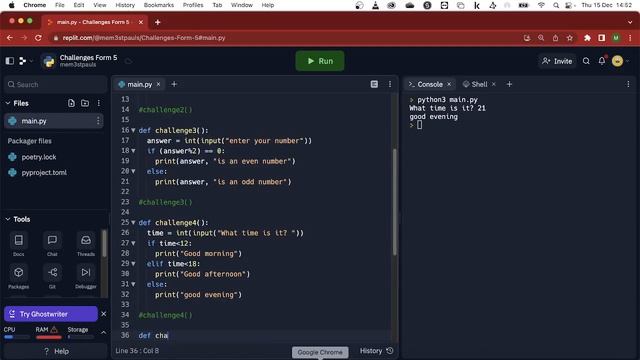Click the address bar URL
The height and width of the screenshot is (360, 640).
click(x=144, y=38)
